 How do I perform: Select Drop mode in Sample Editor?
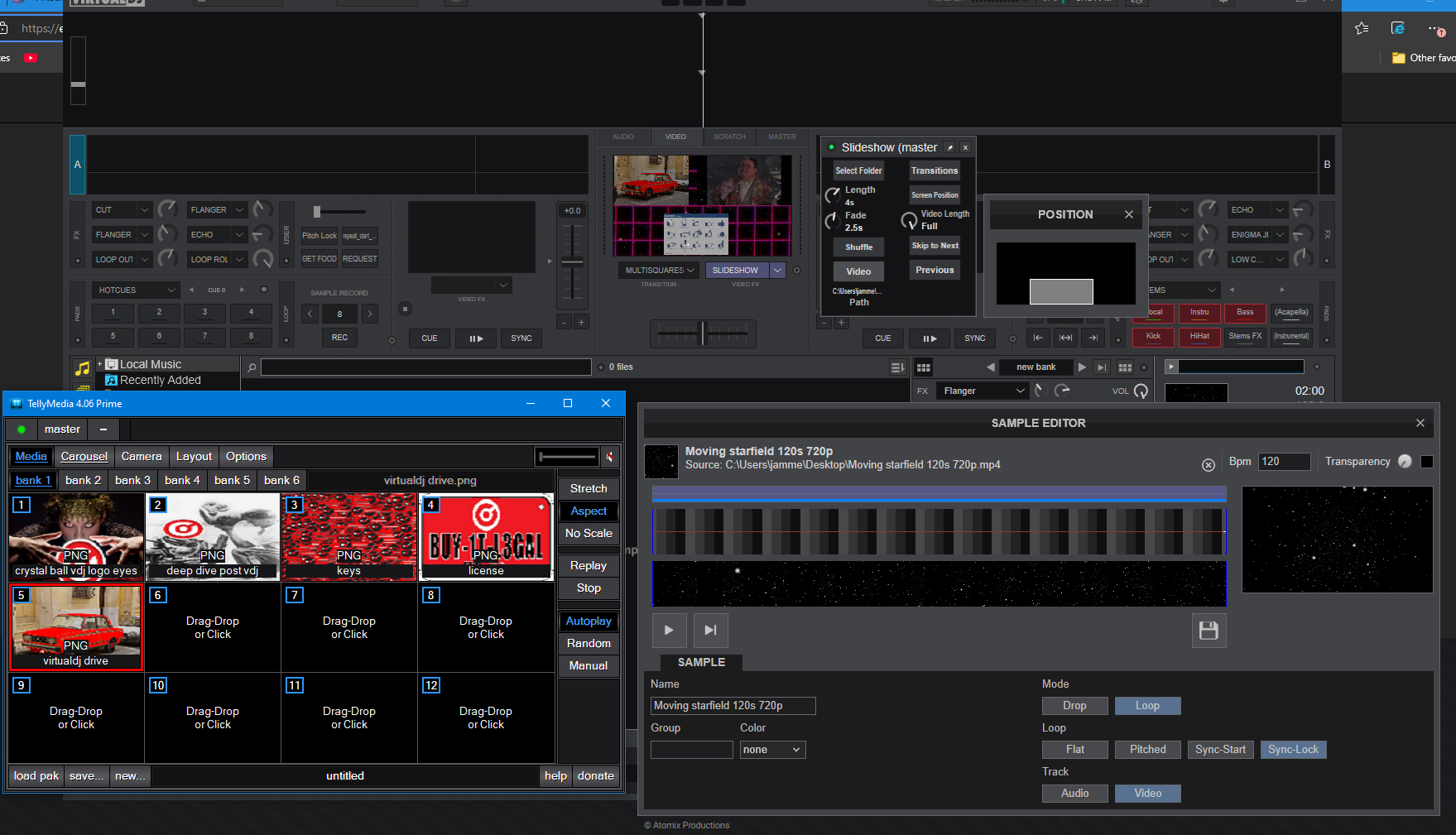tap(1074, 706)
